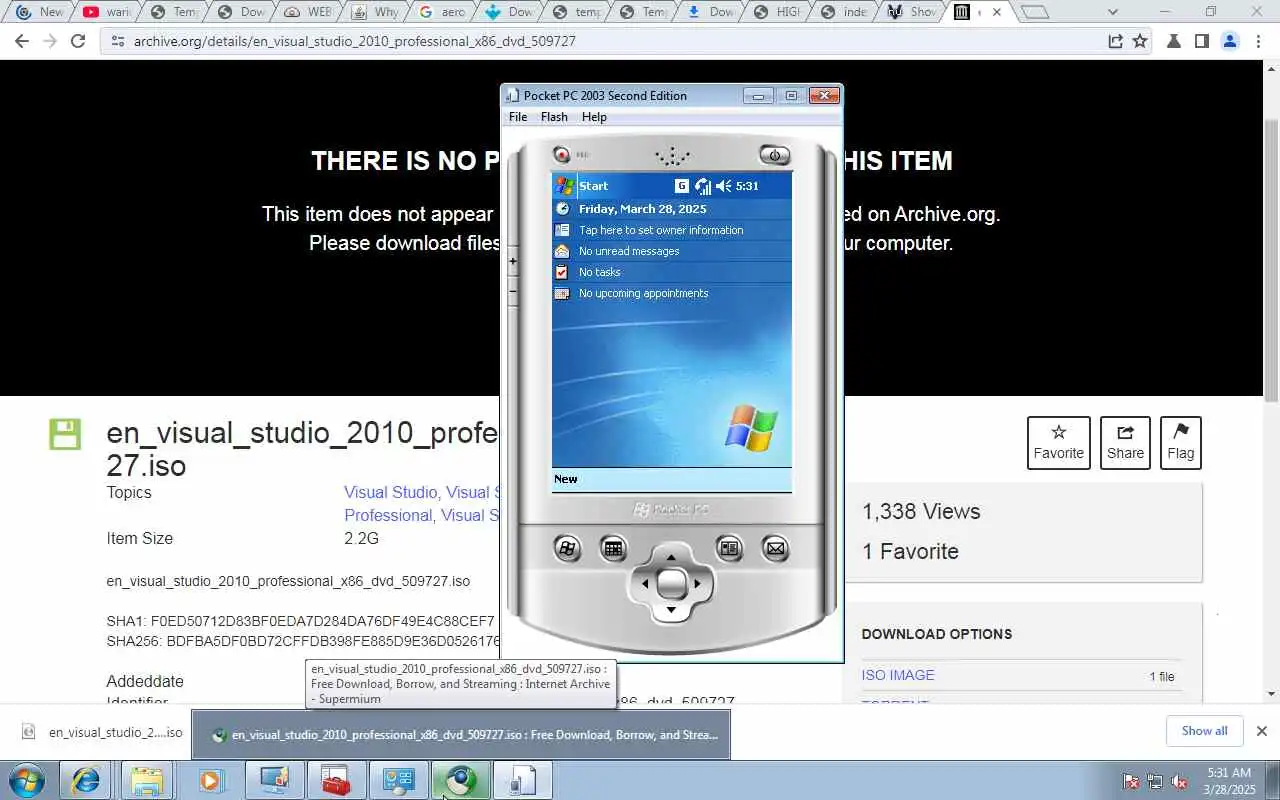
Task: Tap the G network status icon
Action: coord(682,186)
